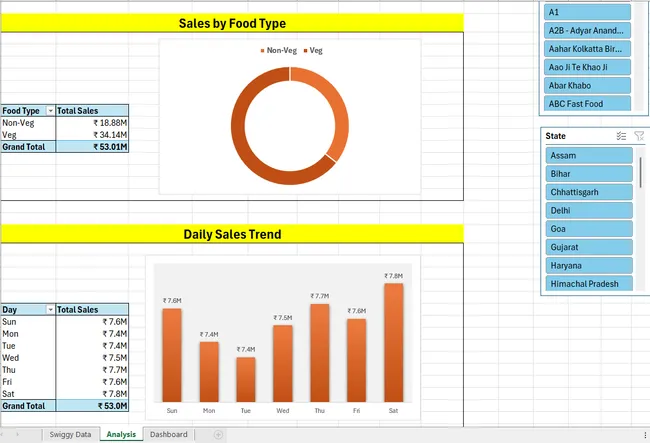The width and height of the screenshot is (650, 443).
Task: Select the Tue bar in chart
Action: pyautogui.click(x=246, y=380)
